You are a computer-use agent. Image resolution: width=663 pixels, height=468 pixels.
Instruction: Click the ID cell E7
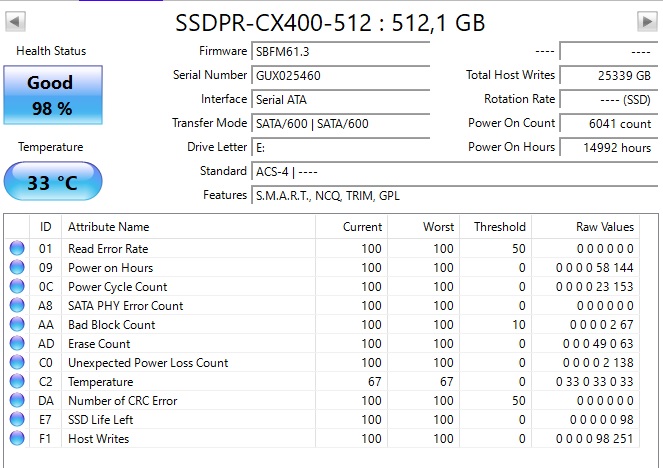(x=45, y=420)
